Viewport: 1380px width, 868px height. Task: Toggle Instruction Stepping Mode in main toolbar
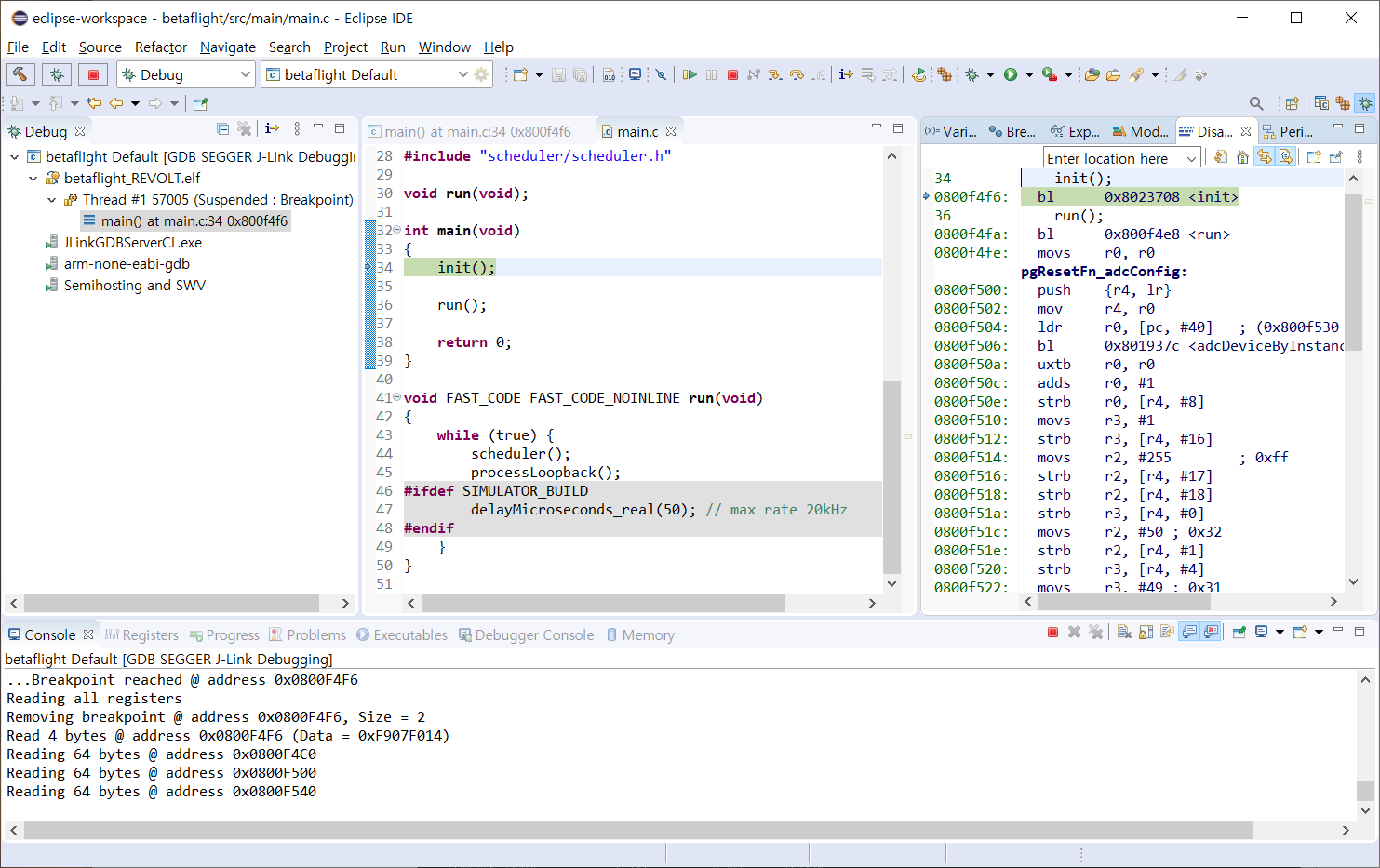tap(846, 74)
